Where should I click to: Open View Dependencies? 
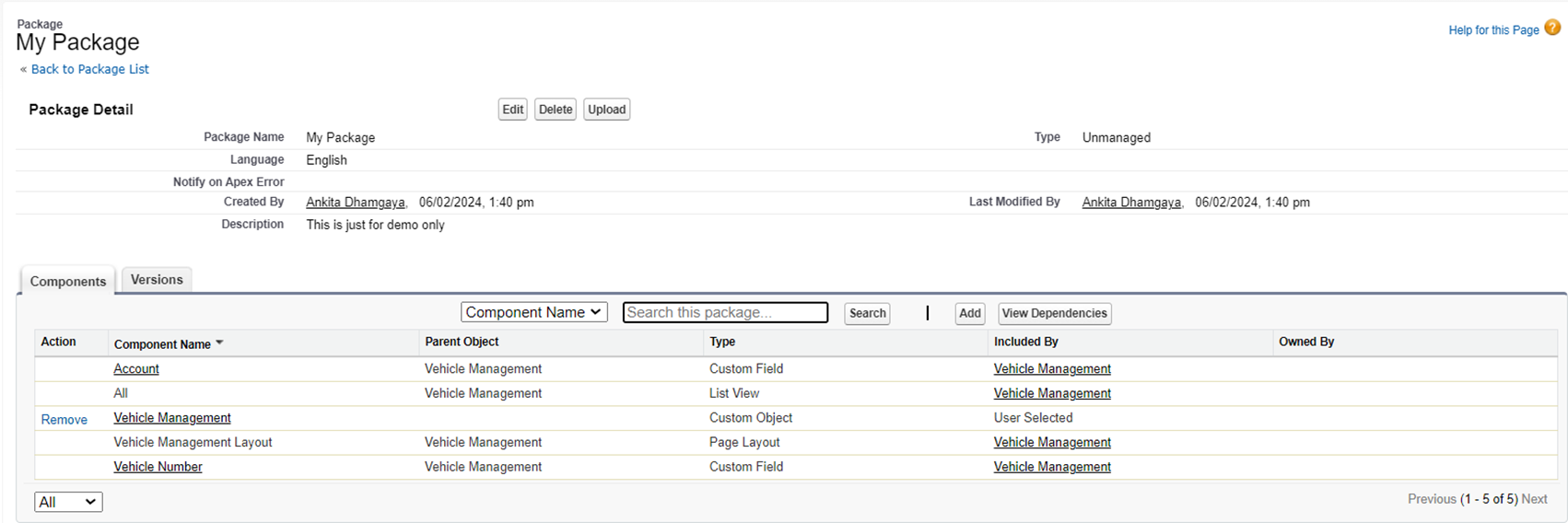click(1054, 313)
